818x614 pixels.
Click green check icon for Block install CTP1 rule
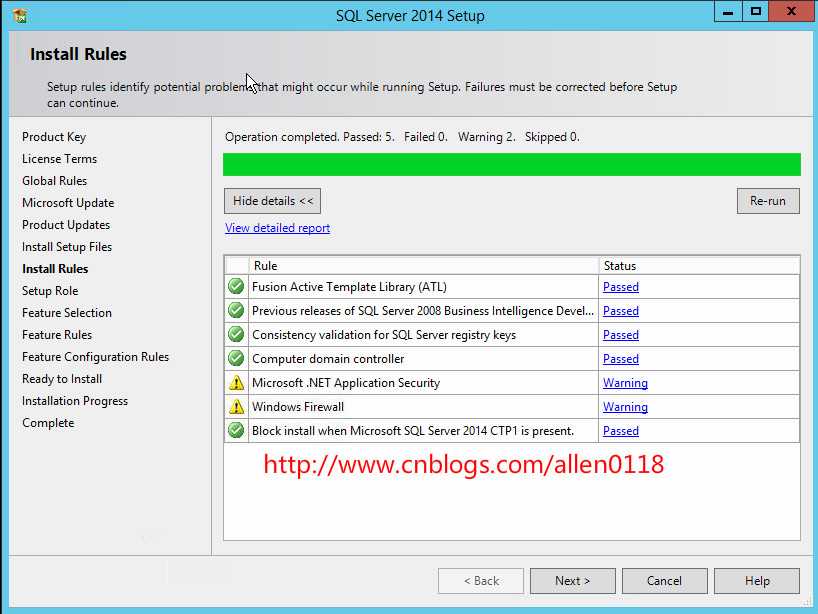[236, 430]
